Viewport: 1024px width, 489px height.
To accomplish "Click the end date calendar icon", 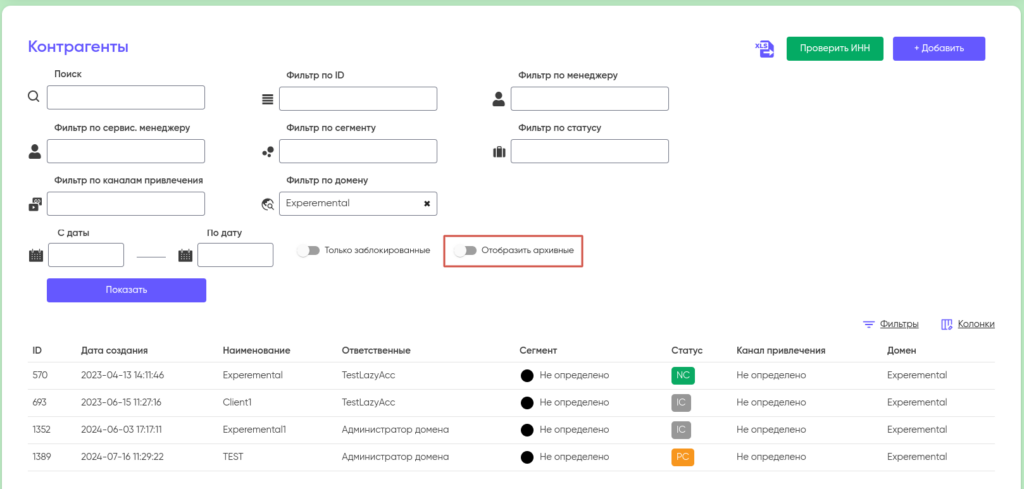I will pyautogui.click(x=185, y=255).
